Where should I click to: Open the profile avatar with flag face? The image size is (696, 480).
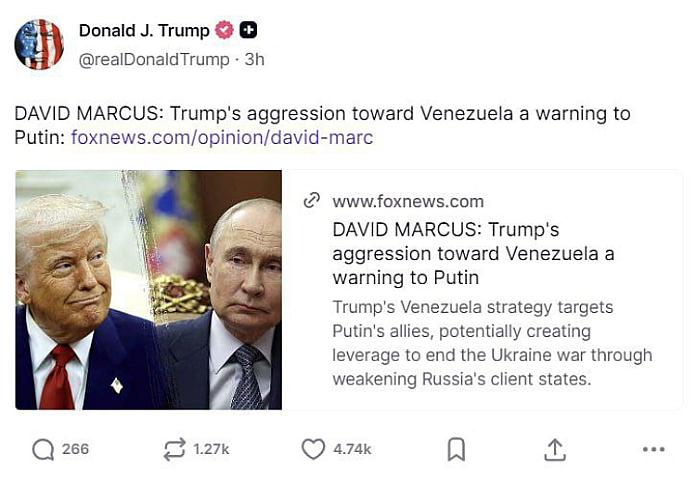pos(39,44)
